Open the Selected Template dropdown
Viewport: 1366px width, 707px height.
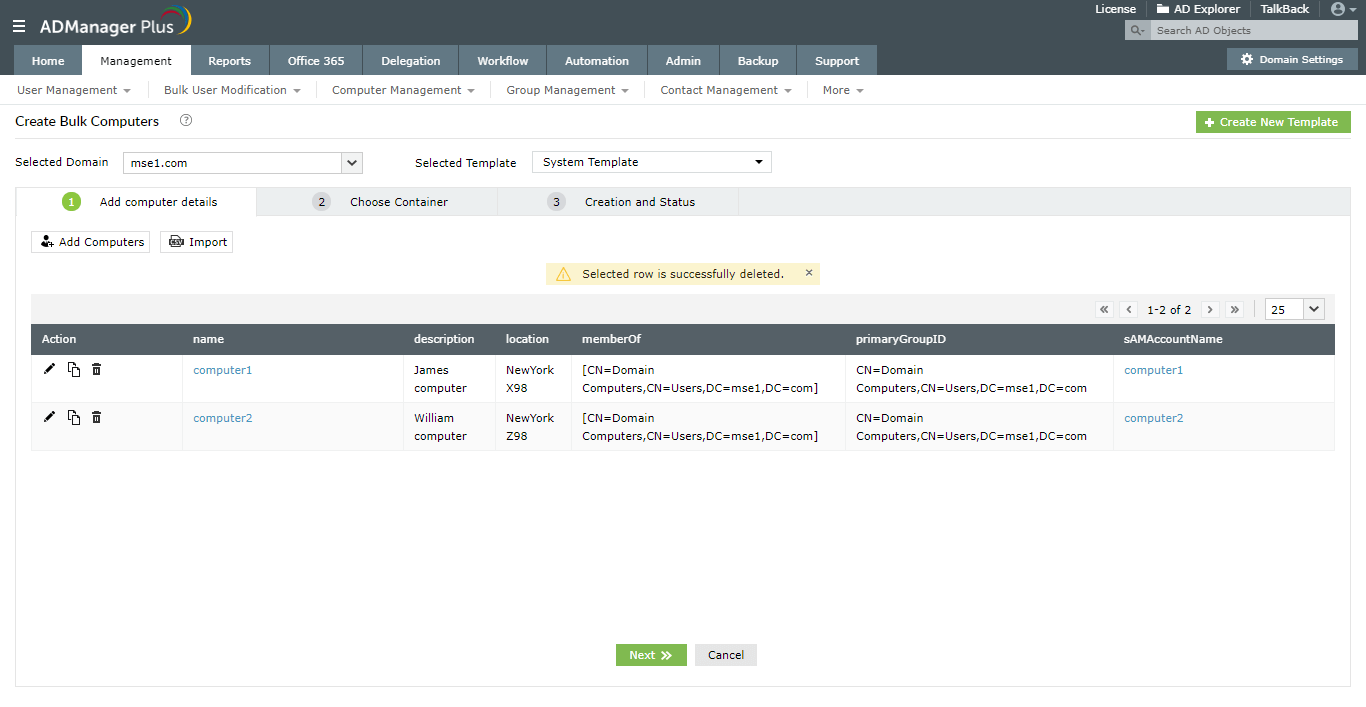pos(651,162)
